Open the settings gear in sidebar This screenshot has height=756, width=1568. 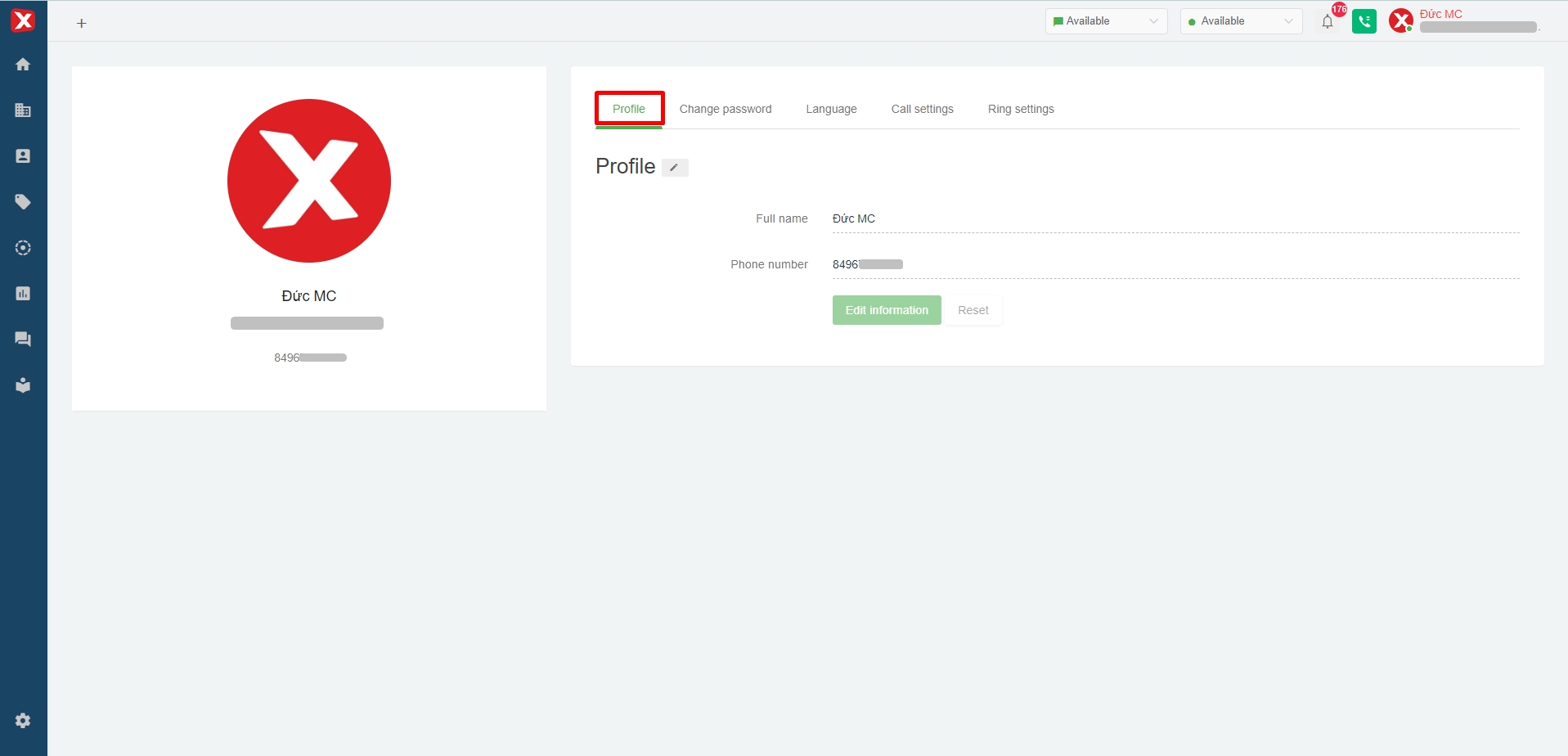(23, 721)
